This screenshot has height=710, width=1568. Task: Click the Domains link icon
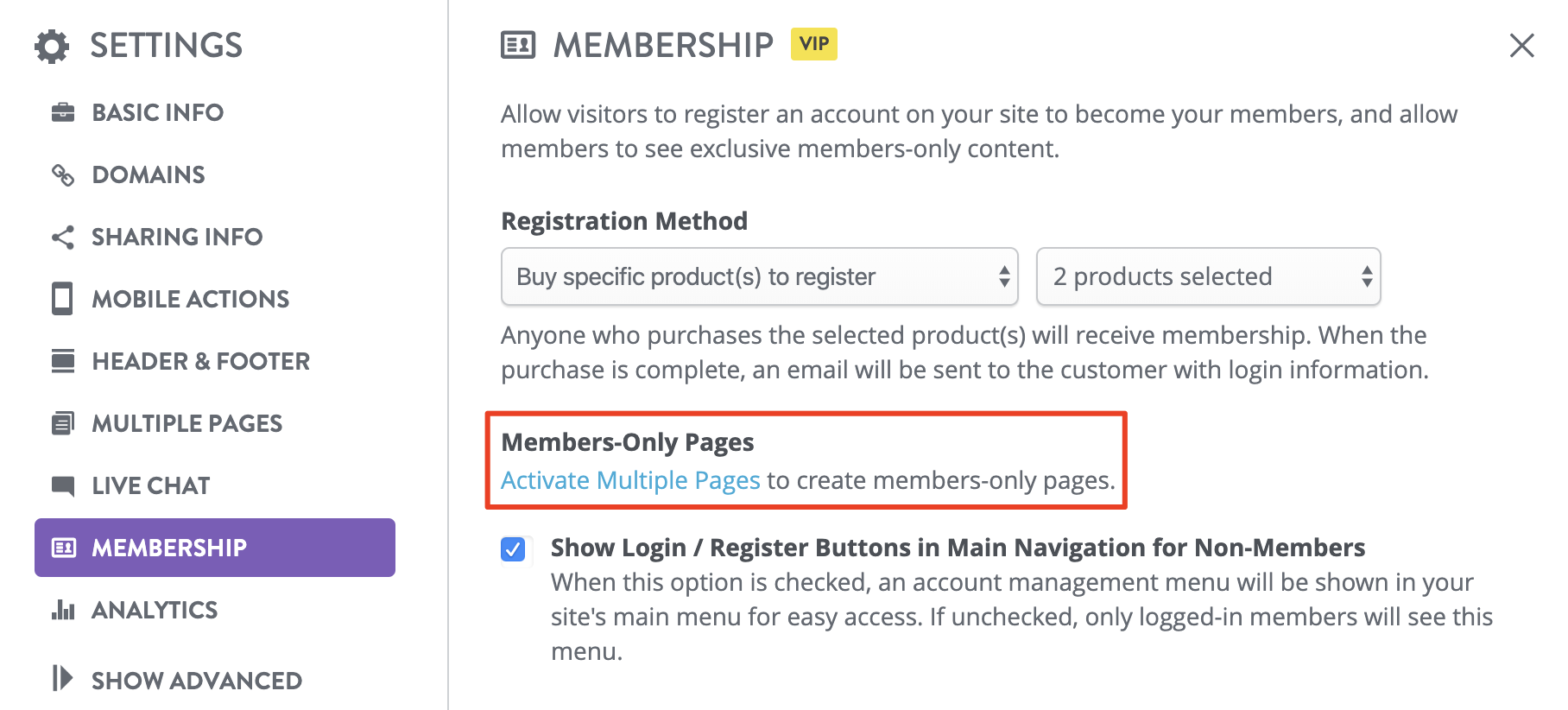(x=62, y=174)
